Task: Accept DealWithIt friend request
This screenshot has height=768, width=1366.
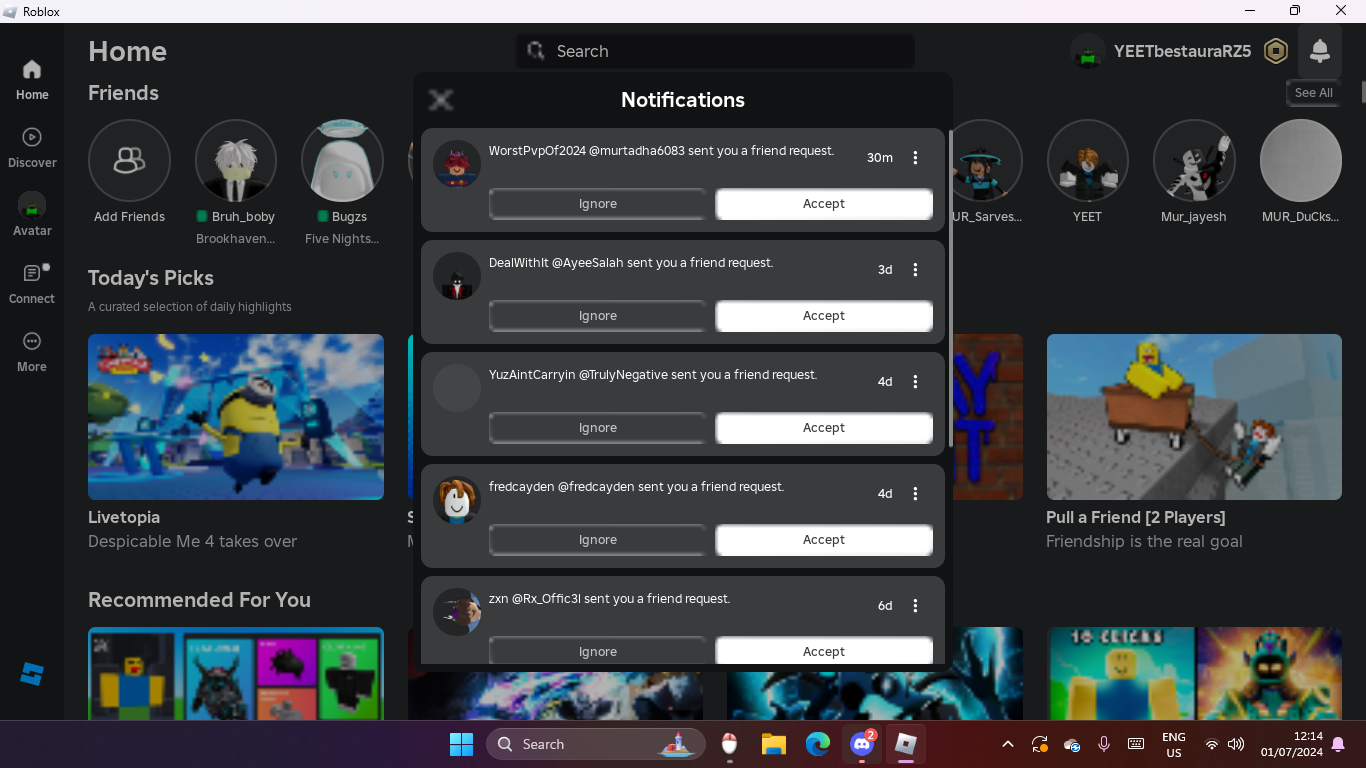Action: tap(824, 316)
